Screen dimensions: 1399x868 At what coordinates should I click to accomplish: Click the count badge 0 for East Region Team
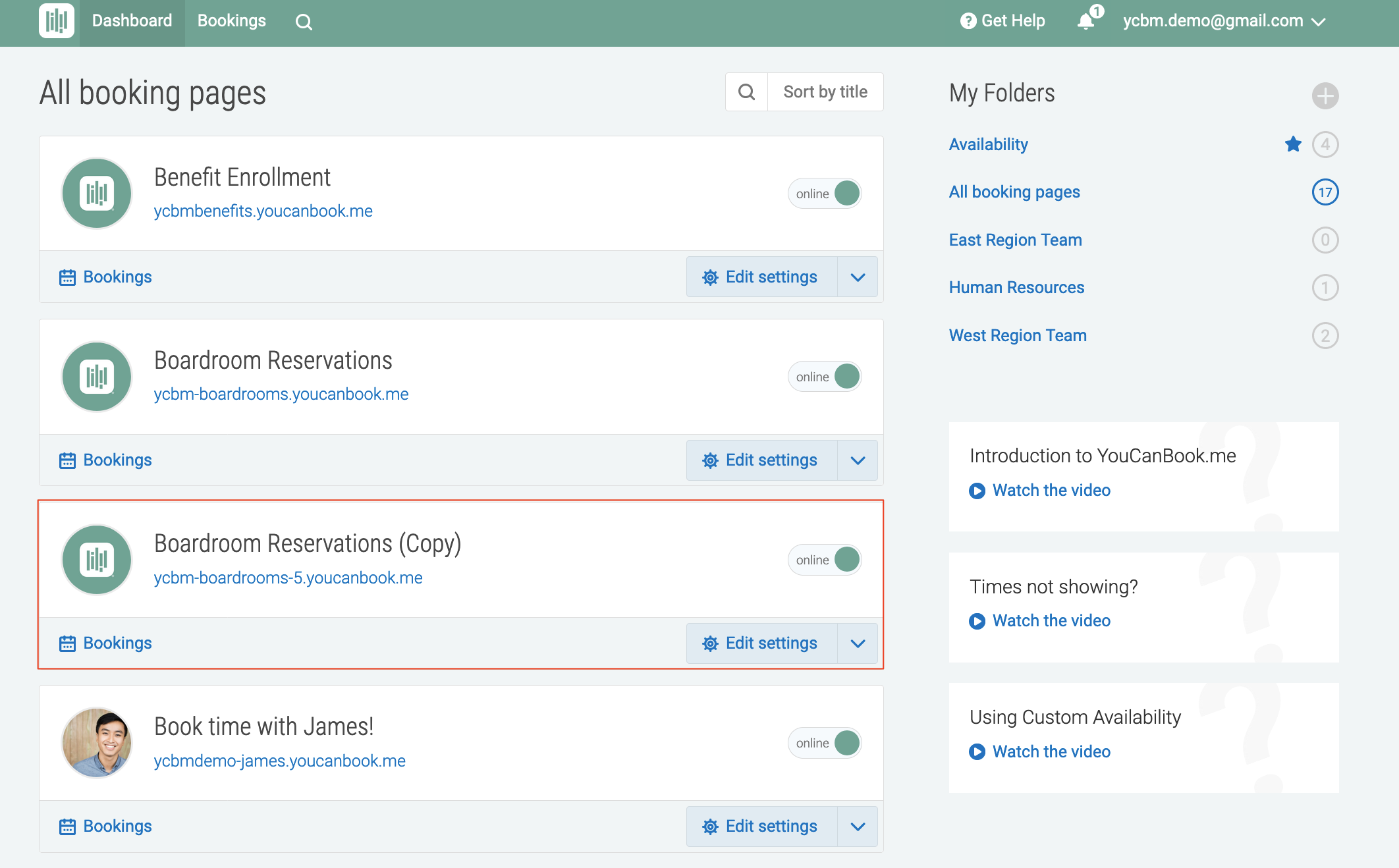coord(1325,240)
